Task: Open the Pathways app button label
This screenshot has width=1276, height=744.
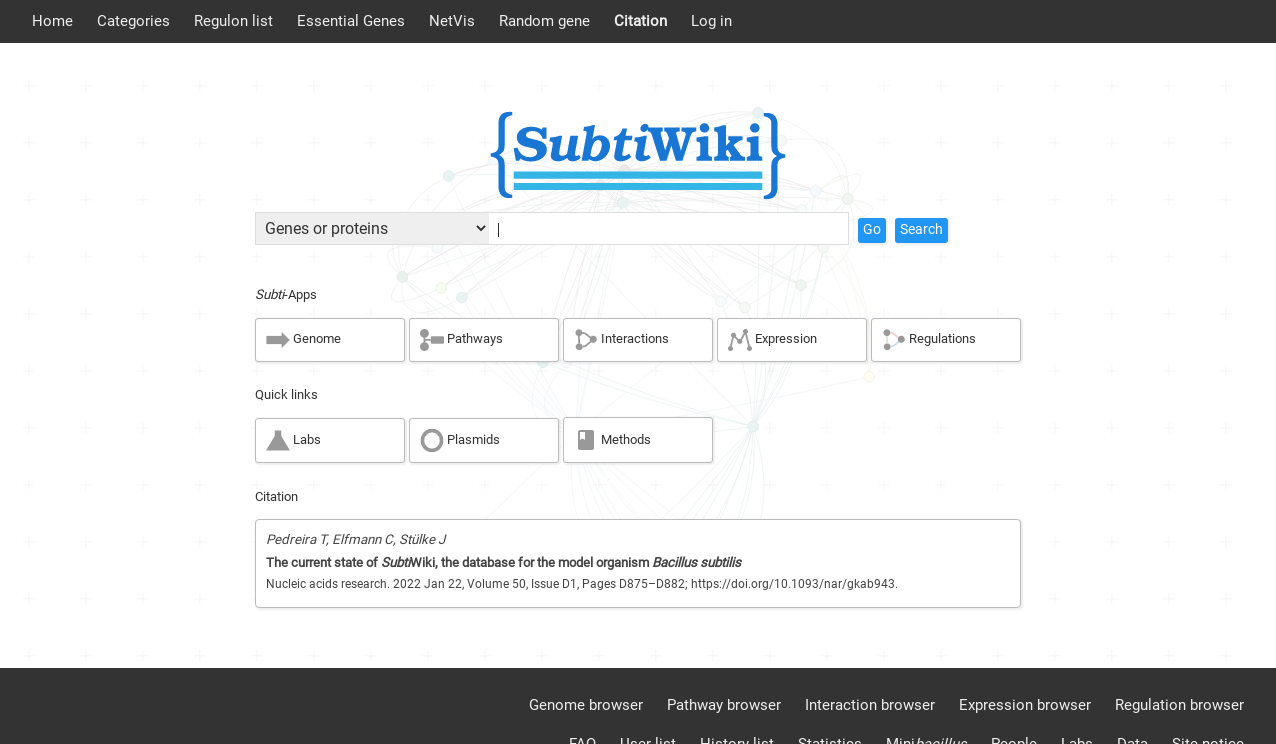Action: tap(475, 339)
